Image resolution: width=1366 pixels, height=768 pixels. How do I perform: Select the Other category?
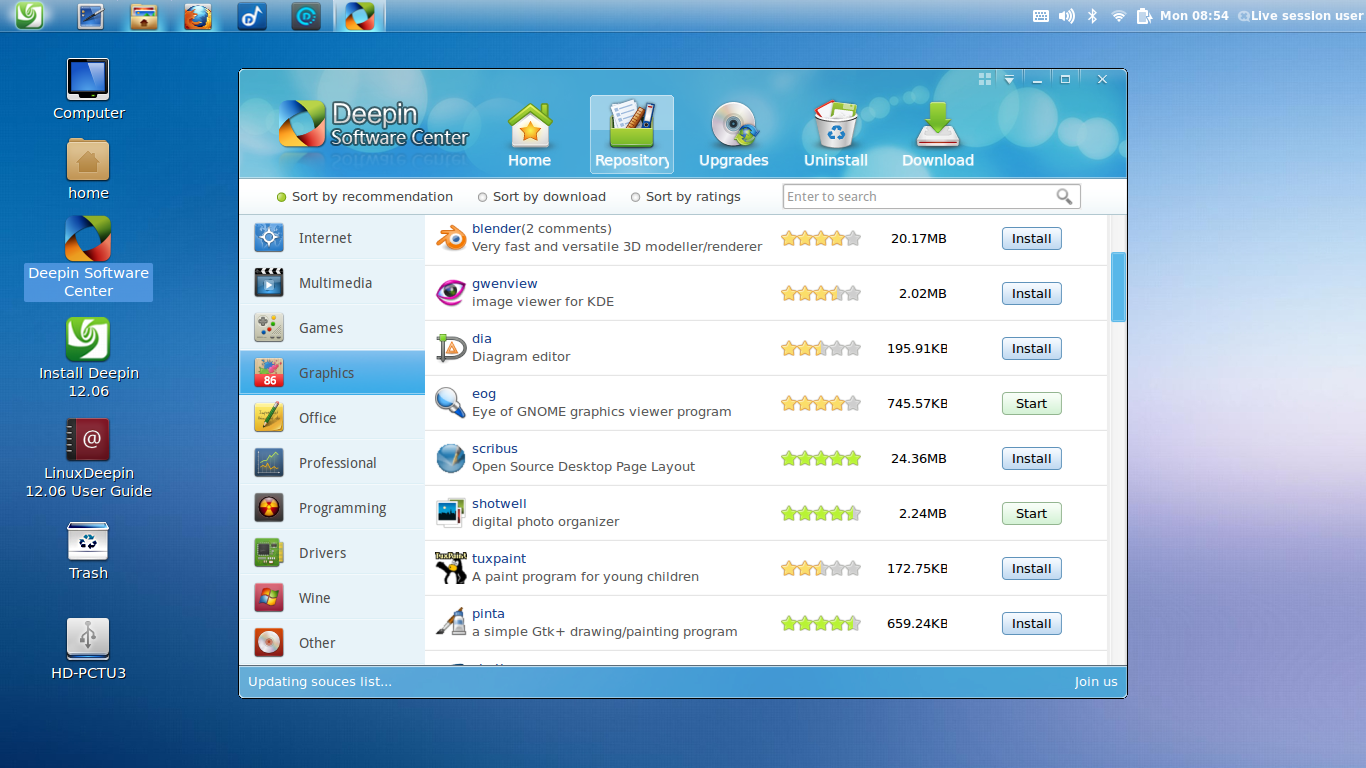pos(332,643)
